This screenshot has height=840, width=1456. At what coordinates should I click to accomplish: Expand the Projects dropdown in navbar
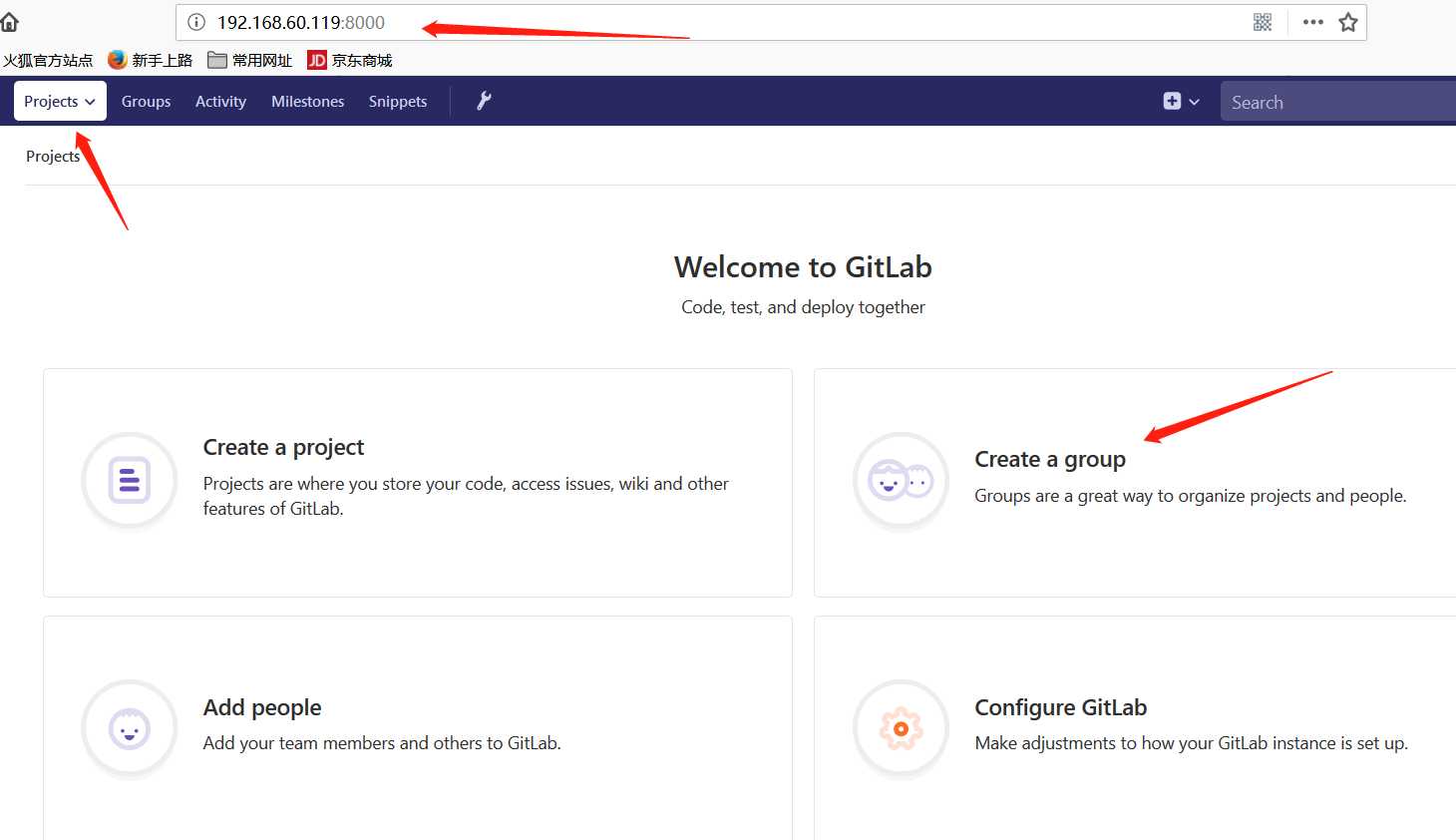[60, 101]
